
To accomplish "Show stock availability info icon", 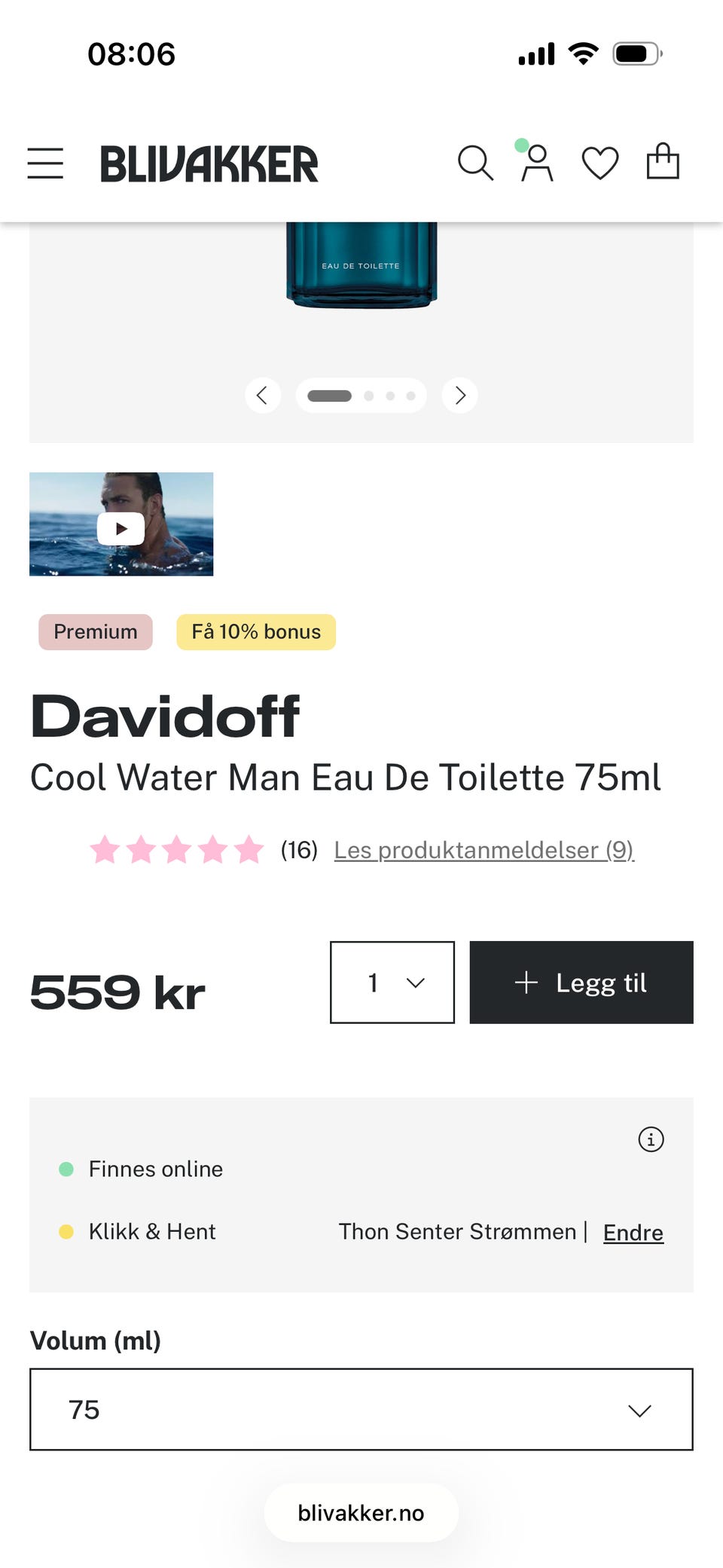I will (x=651, y=1139).
